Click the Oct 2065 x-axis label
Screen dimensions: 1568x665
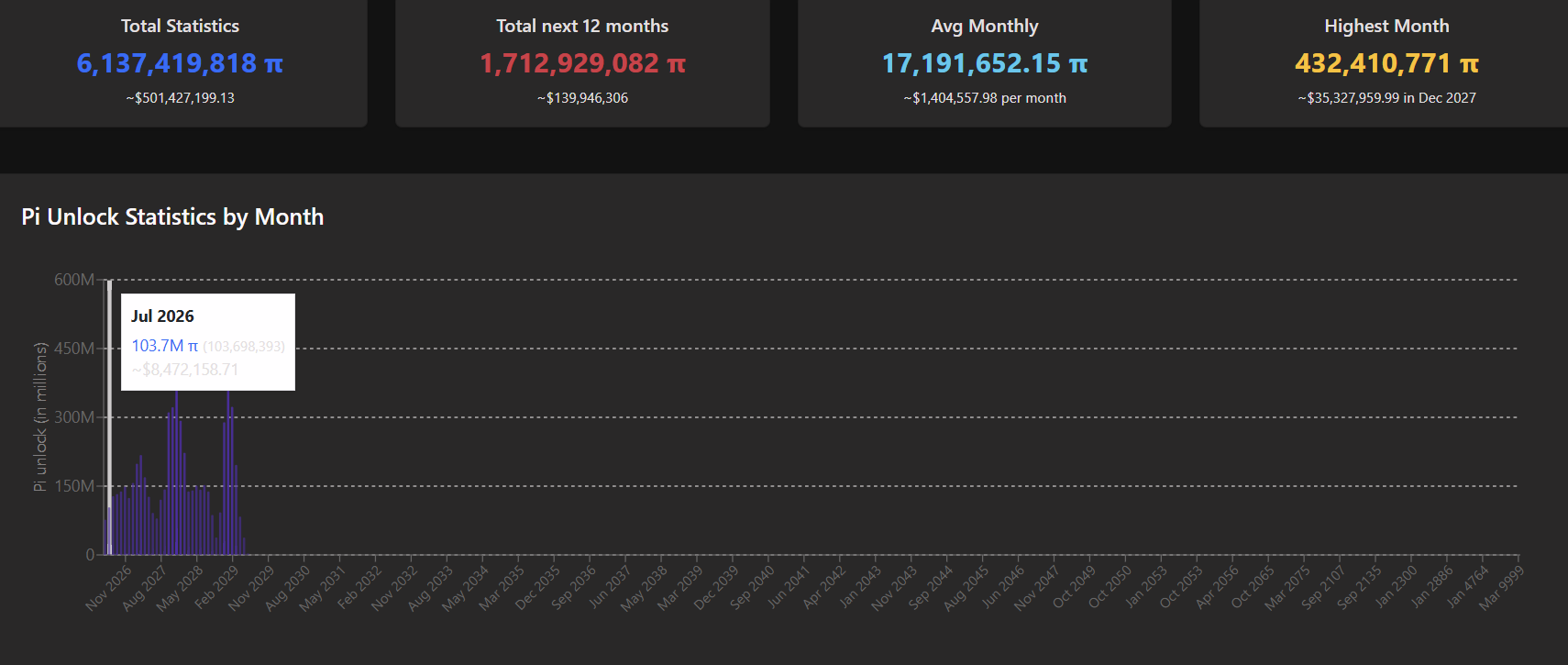(x=1253, y=588)
